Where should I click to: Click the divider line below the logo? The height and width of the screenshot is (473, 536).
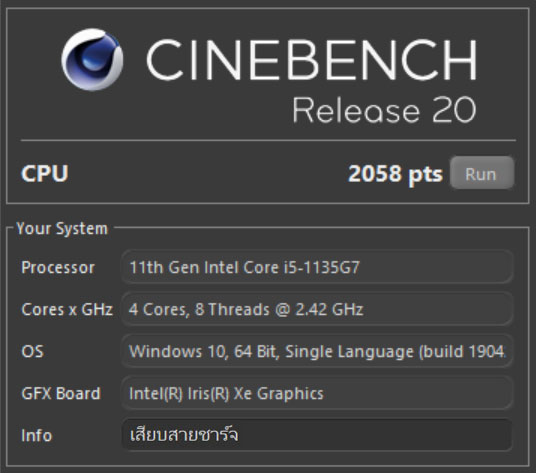click(268, 140)
